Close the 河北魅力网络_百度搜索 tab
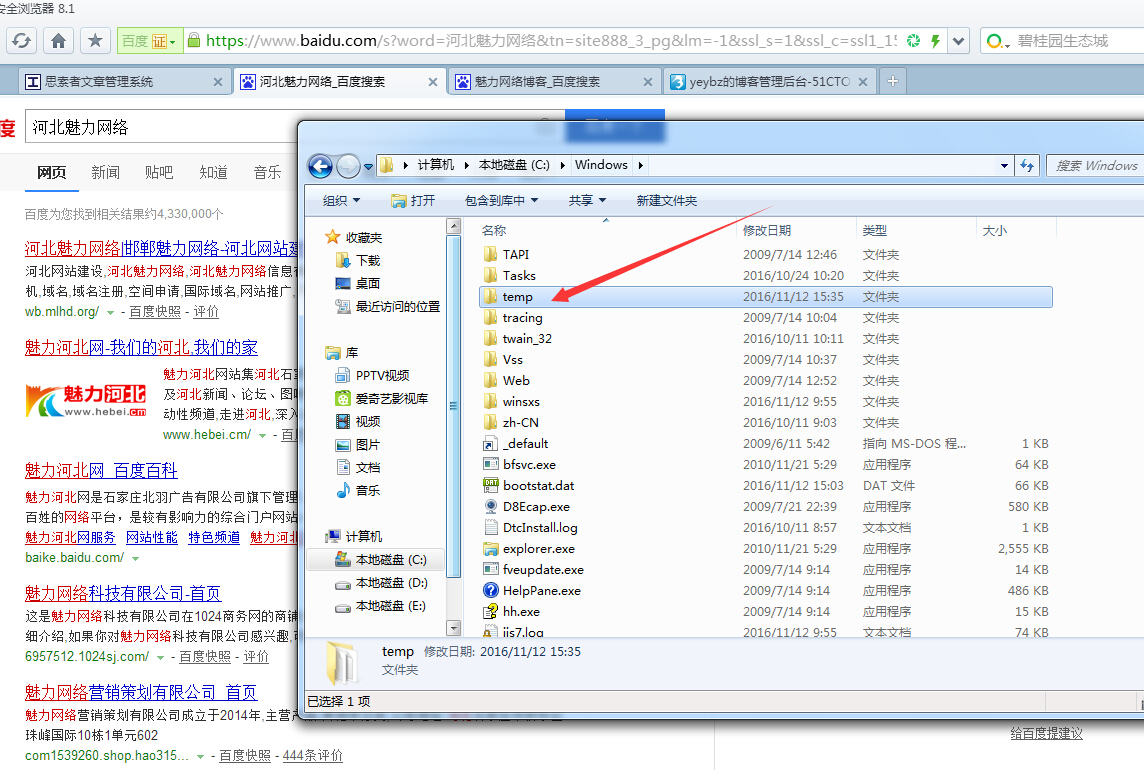Viewport: 1144px width, 770px height. tap(433, 82)
